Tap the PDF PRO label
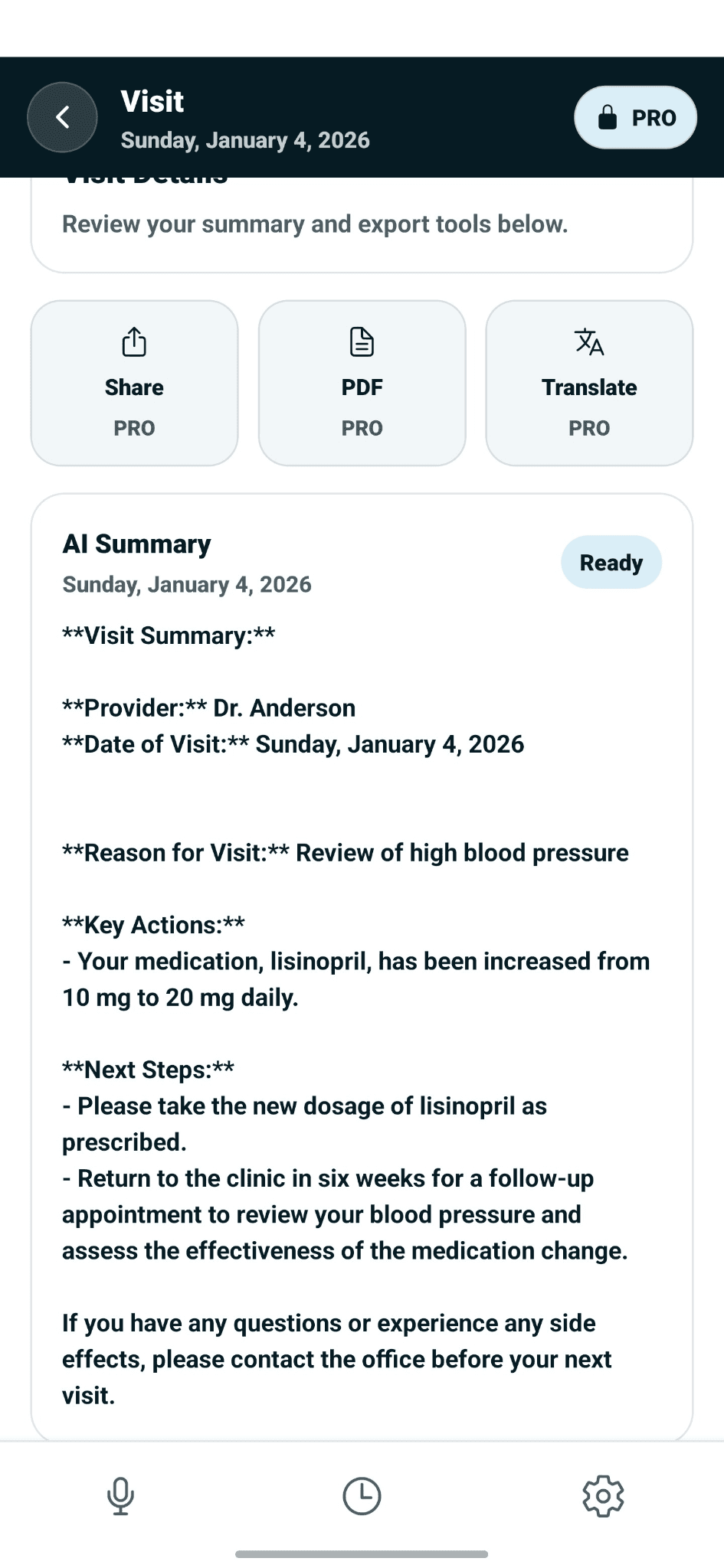This screenshot has height=1568, width=724. 361,428
